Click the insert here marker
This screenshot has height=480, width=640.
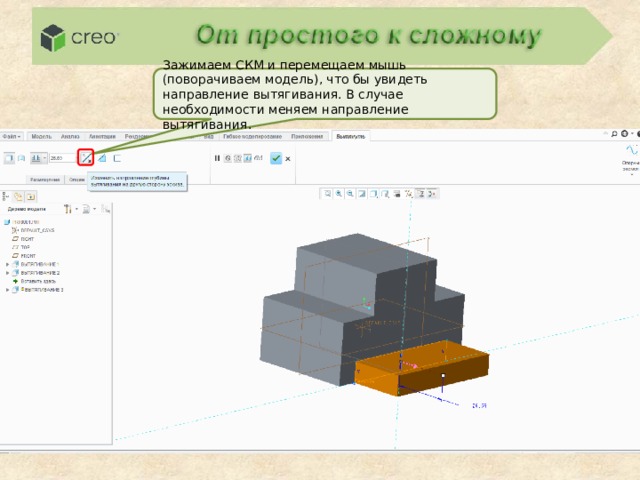[x=34, y=281]
